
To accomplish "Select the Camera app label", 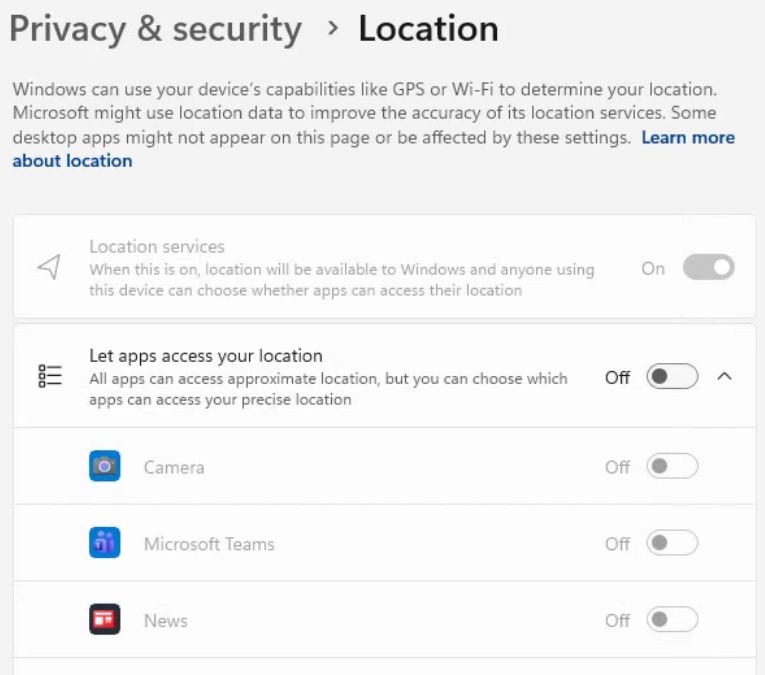I will pos(174,467).
